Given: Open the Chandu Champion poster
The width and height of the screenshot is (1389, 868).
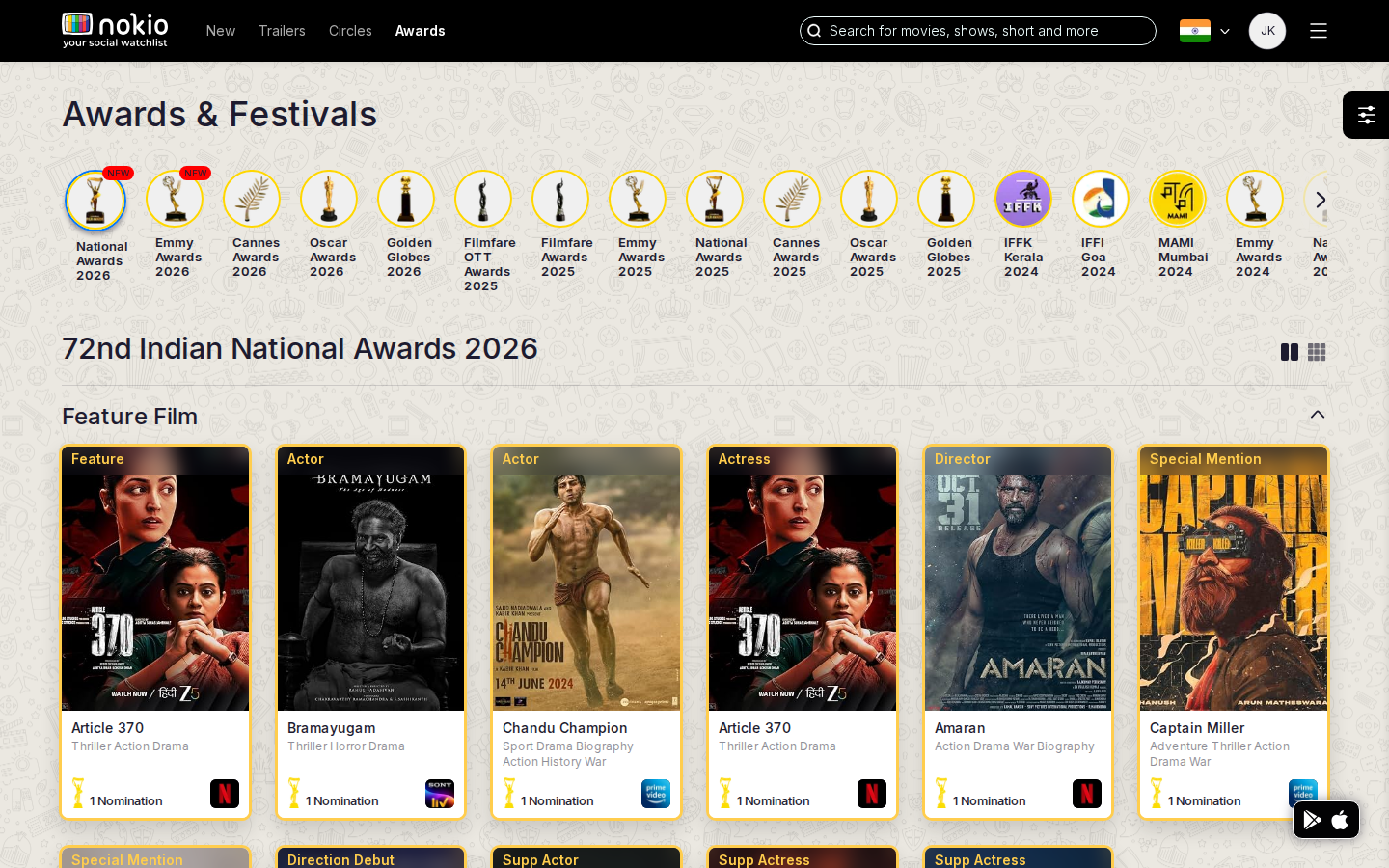Looking at the screenshot, I should click(x=586, y=579).
